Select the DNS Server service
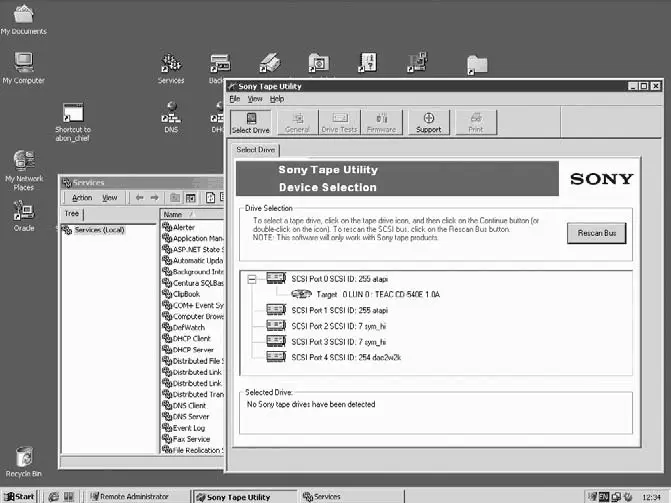The width and height of the screenshot is (671, 503). [x=186, y=417]
